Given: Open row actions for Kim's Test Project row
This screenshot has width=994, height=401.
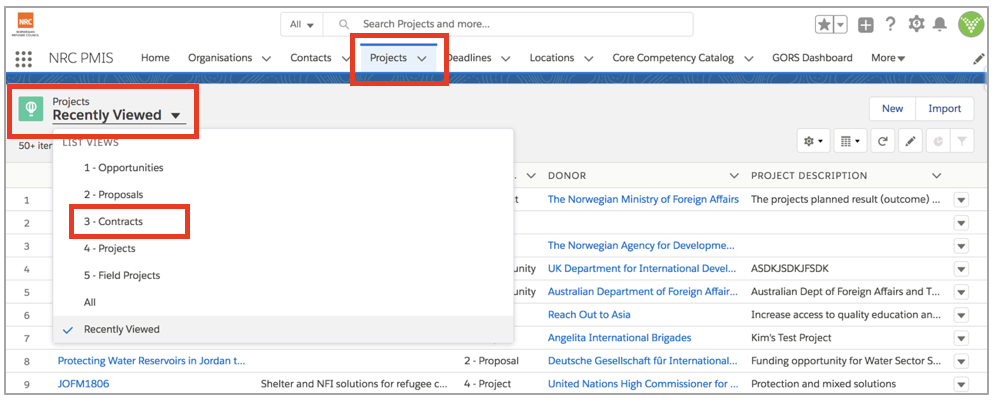Looking at the screenshot, I should point(961,338).
